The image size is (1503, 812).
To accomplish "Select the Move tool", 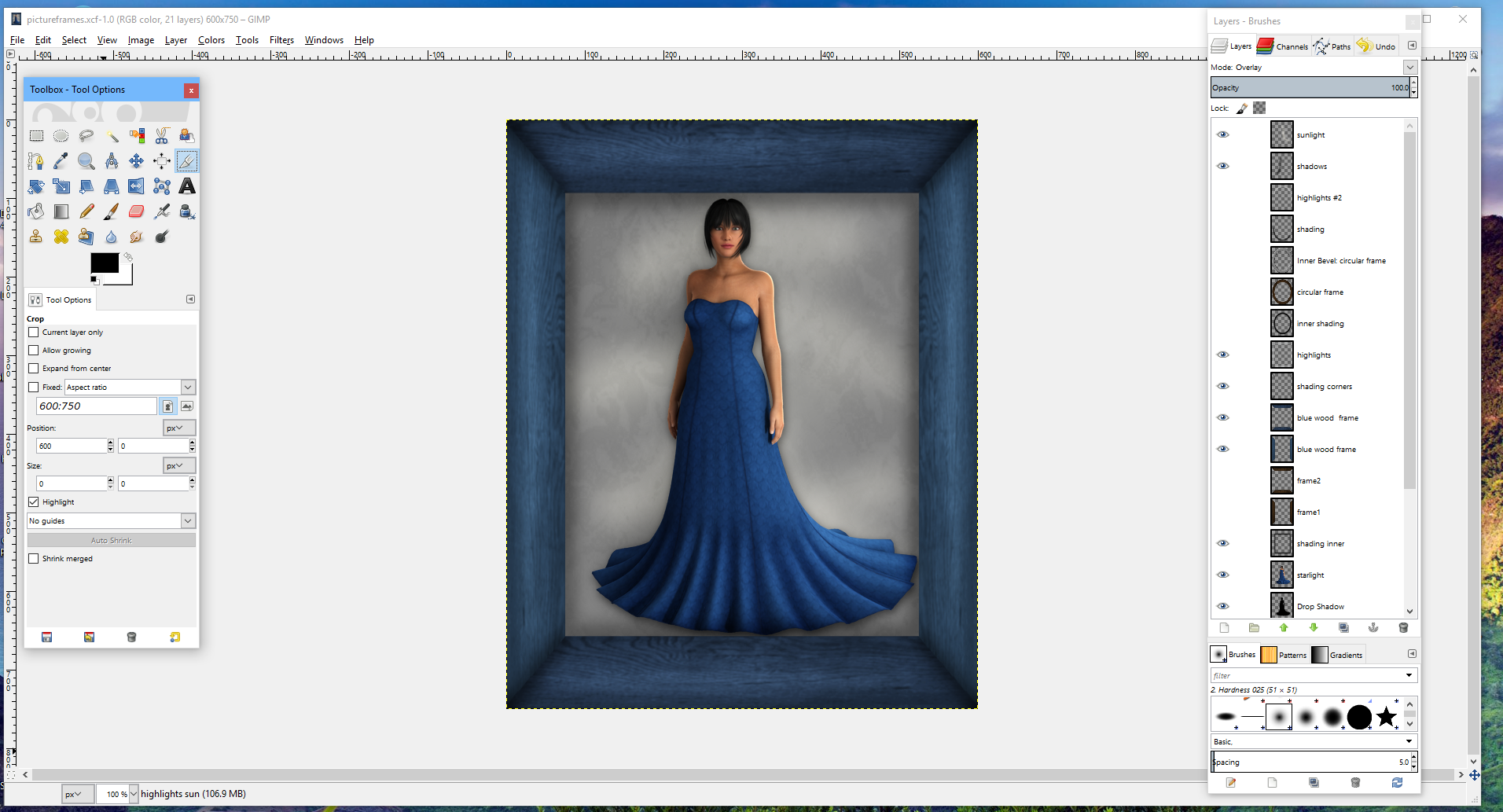I will tap(137, 160).
